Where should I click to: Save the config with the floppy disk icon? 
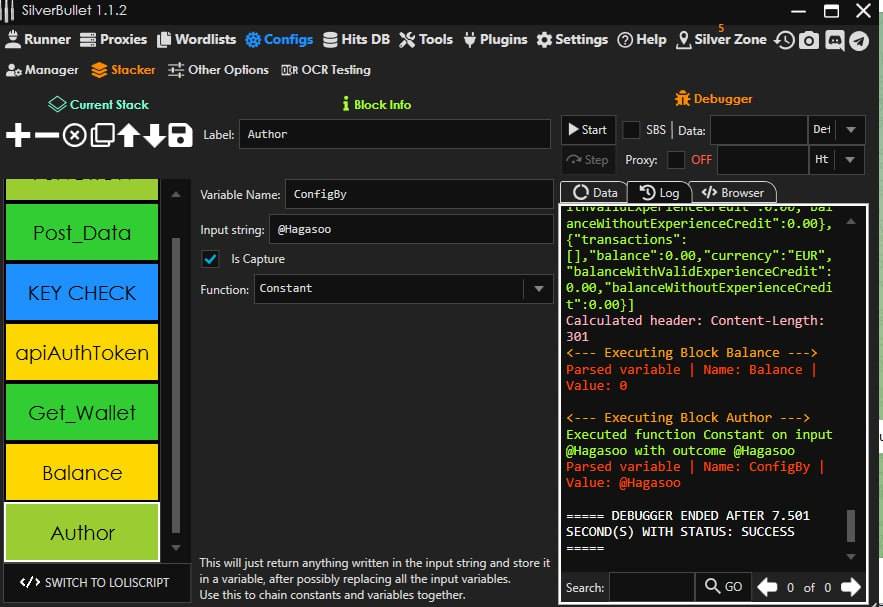pyautogui.click(x=180, y=136)
